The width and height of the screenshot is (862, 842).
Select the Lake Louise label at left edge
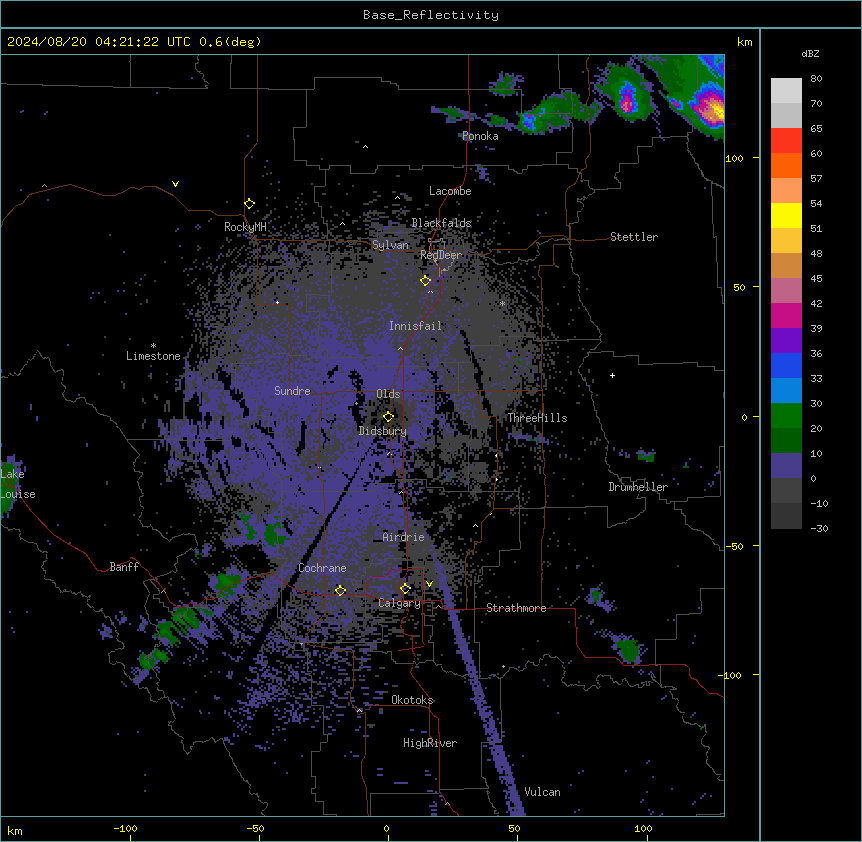click(18, 484)
